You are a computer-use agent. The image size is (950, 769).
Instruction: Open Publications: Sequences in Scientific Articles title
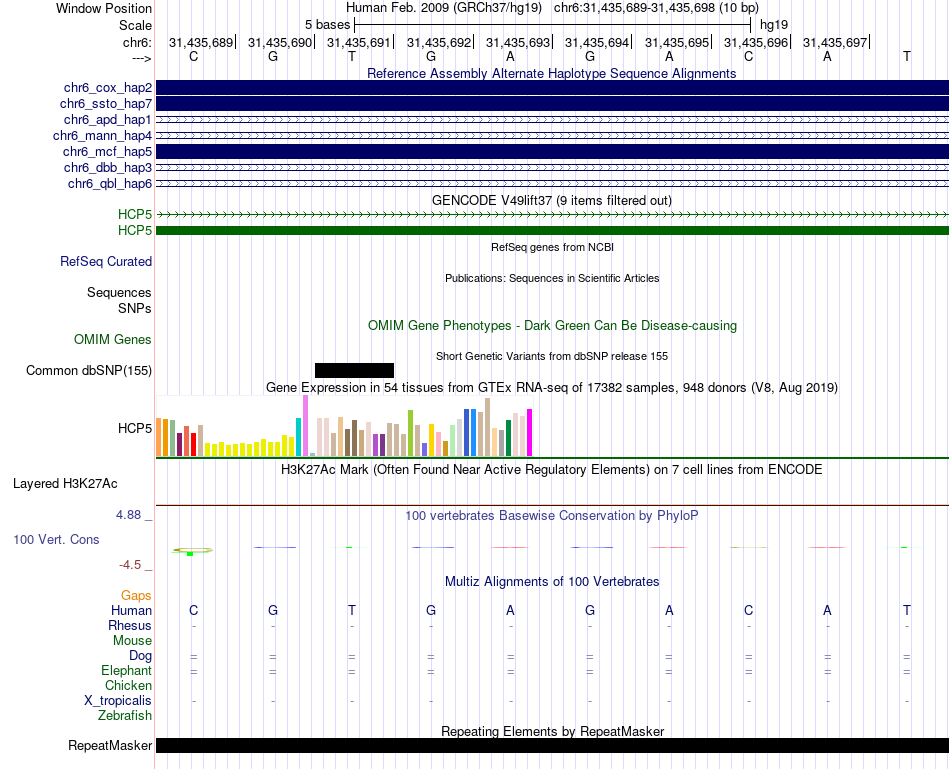tap(552, 278)
